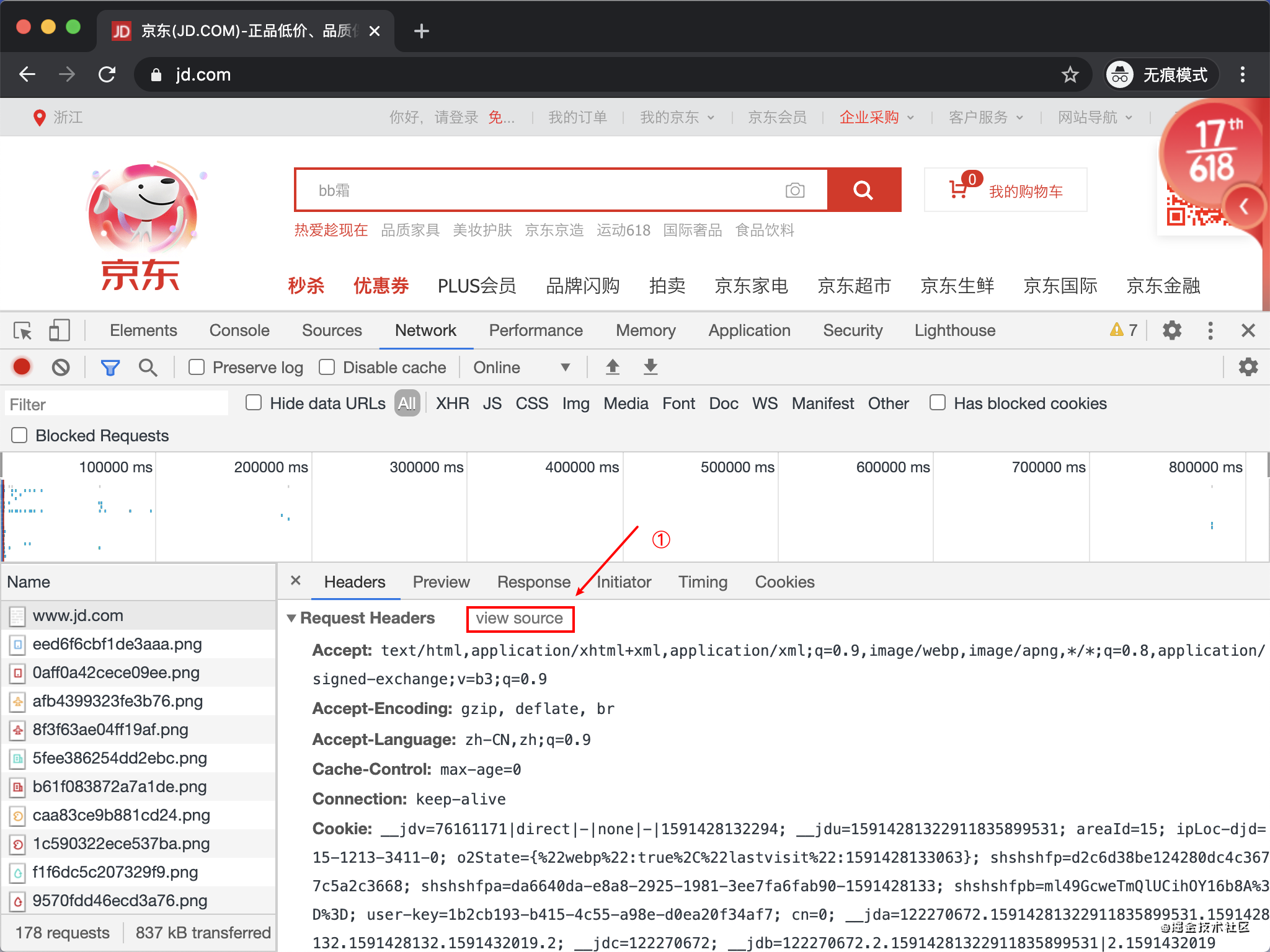
Task: Click the network Filter input field
Action: [117, 404]
